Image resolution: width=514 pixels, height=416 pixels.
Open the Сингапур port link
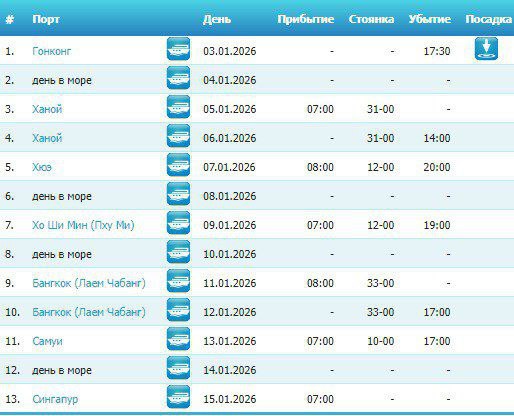tap(55, 399)
